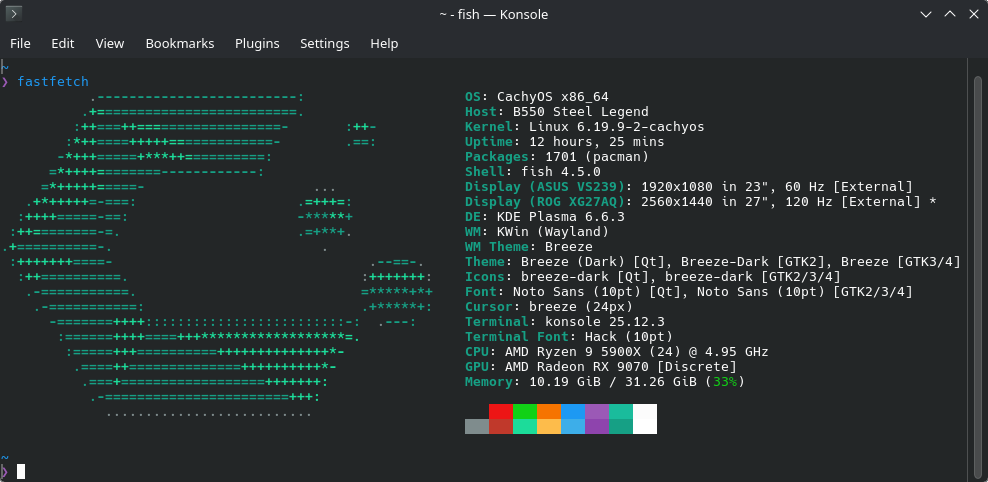Click the 'Font: Noto Sans (10pt)' line
This screenshot has height=482, width=988.
(x=689, y=292)
